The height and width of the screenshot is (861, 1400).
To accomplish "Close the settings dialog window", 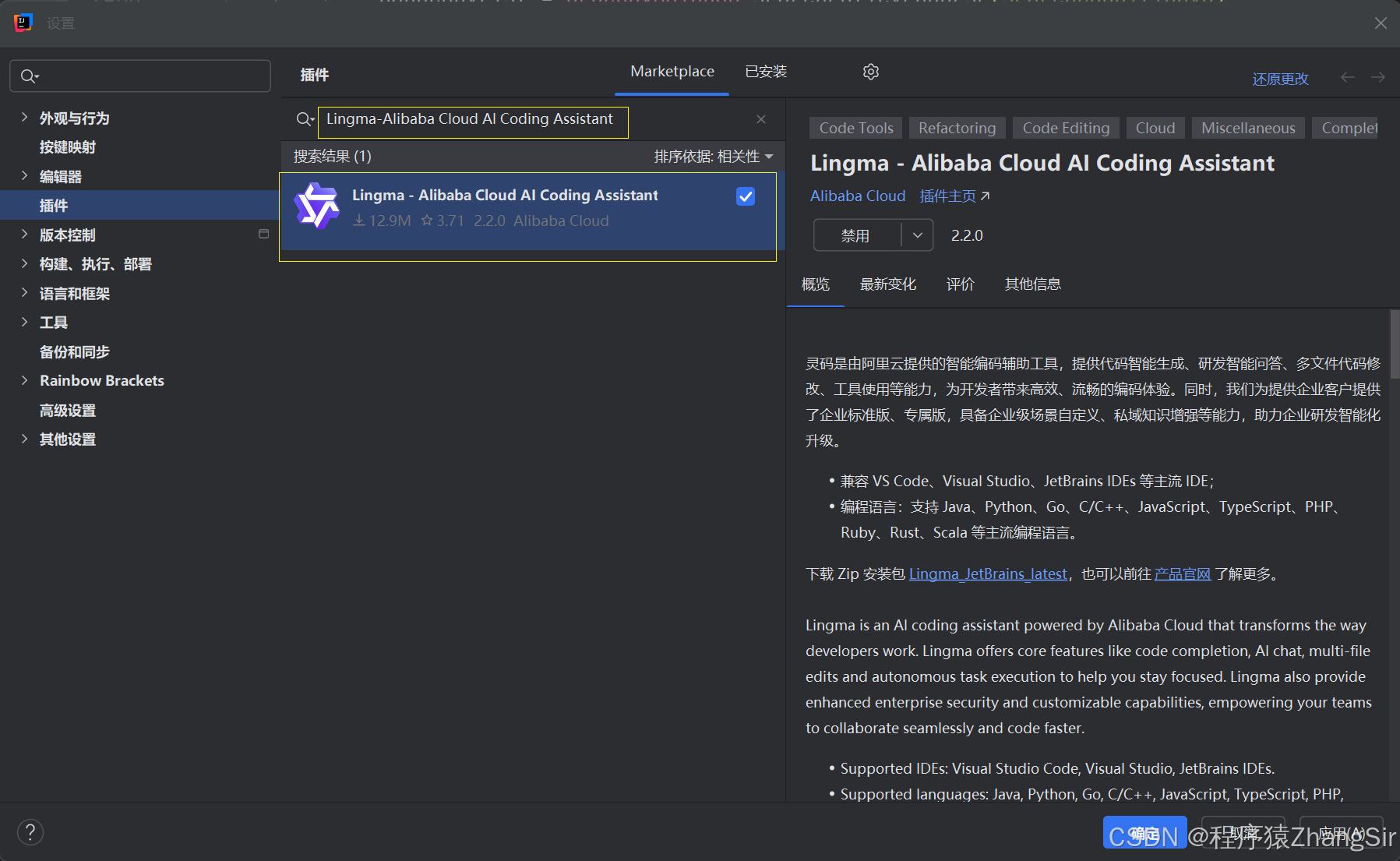I will point(1381,23).
